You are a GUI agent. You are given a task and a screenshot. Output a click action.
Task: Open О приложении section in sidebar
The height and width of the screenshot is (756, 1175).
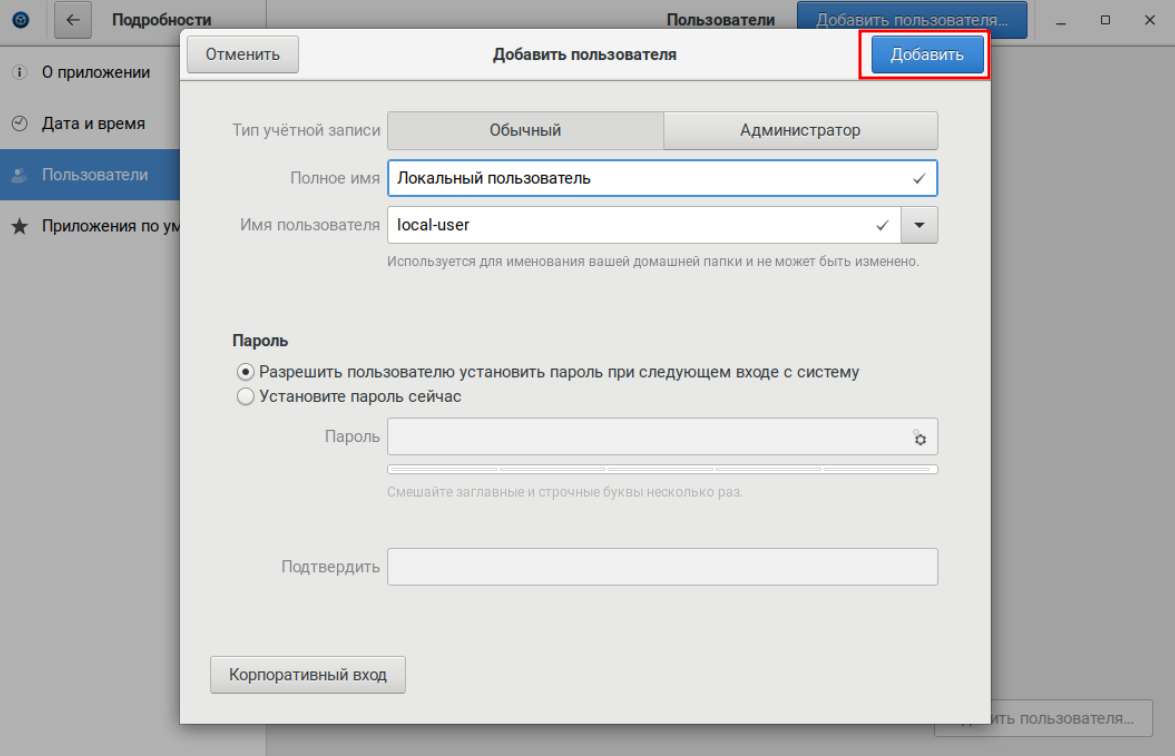point(96,73)
